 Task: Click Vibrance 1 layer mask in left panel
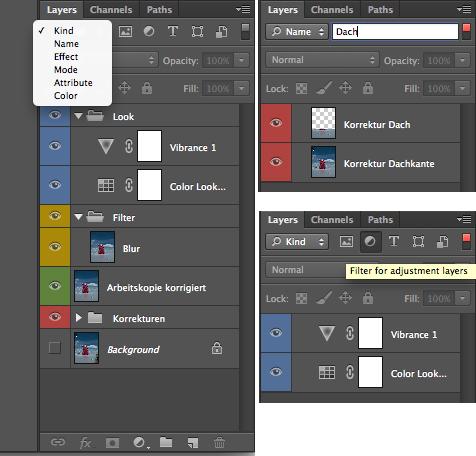tap(150, 146)
